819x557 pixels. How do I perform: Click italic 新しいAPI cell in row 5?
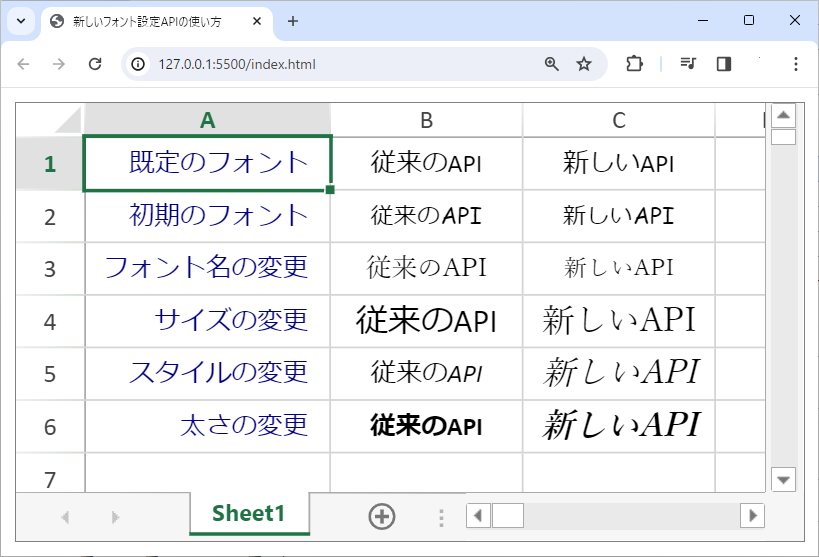pos(618,374)
